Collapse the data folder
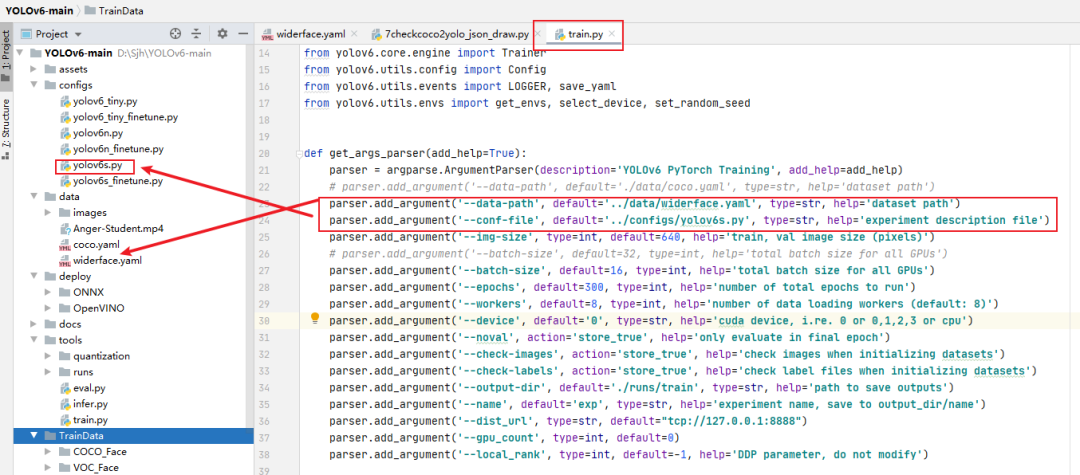 point(34,197)
